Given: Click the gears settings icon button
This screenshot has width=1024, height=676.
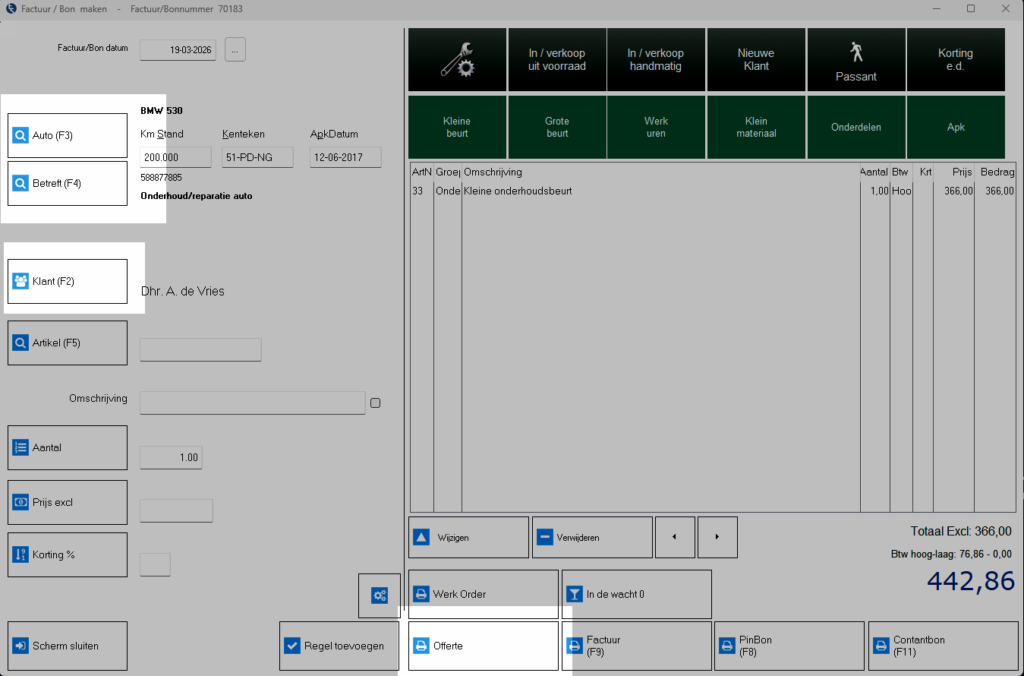Looking at the screenshot, I should click(379, 596).
